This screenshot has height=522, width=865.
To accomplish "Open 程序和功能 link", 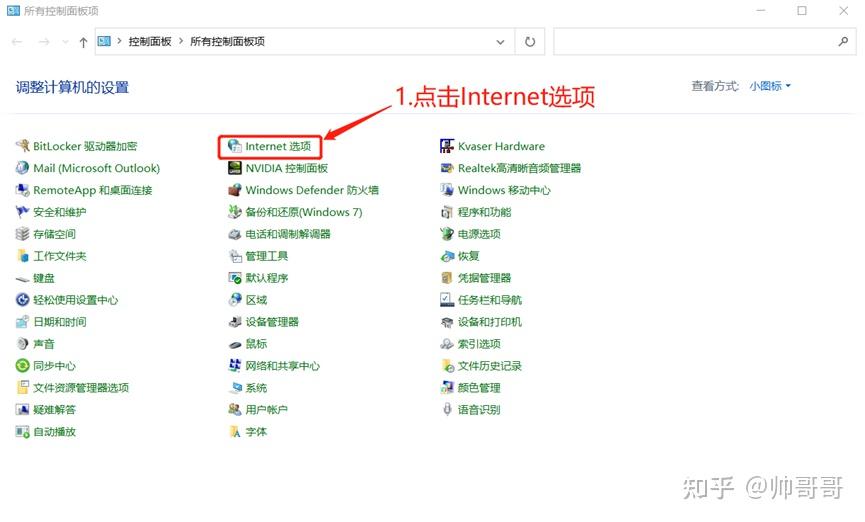I will point(484,212).
